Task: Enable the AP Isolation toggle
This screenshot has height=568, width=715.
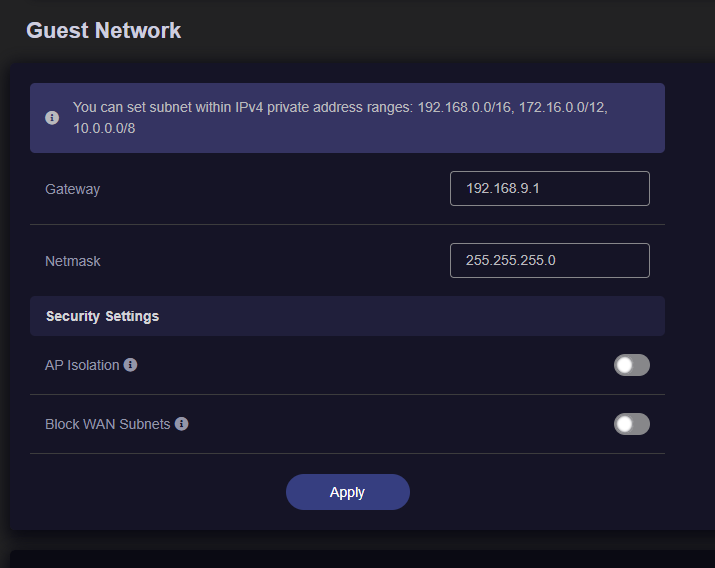Action: coord(632,365)
